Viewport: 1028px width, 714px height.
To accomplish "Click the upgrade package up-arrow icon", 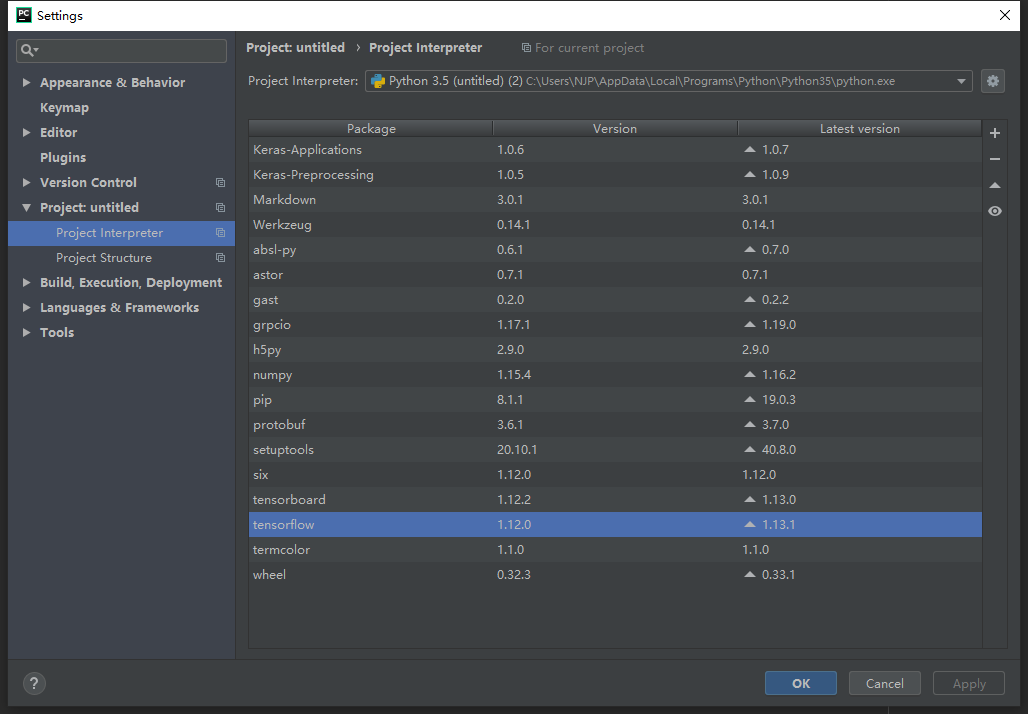I will [995, 186].
